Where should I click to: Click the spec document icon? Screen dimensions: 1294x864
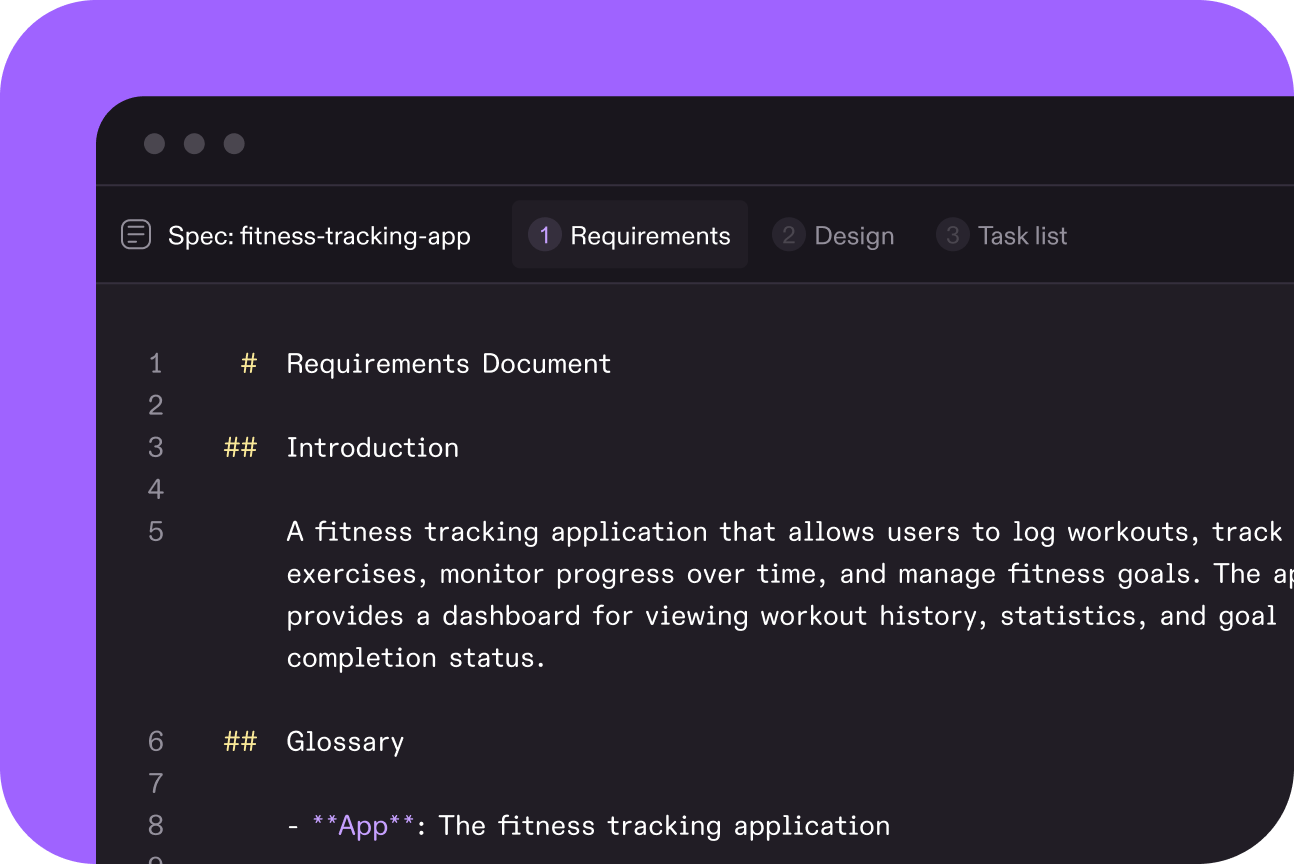tap(135, 234)
